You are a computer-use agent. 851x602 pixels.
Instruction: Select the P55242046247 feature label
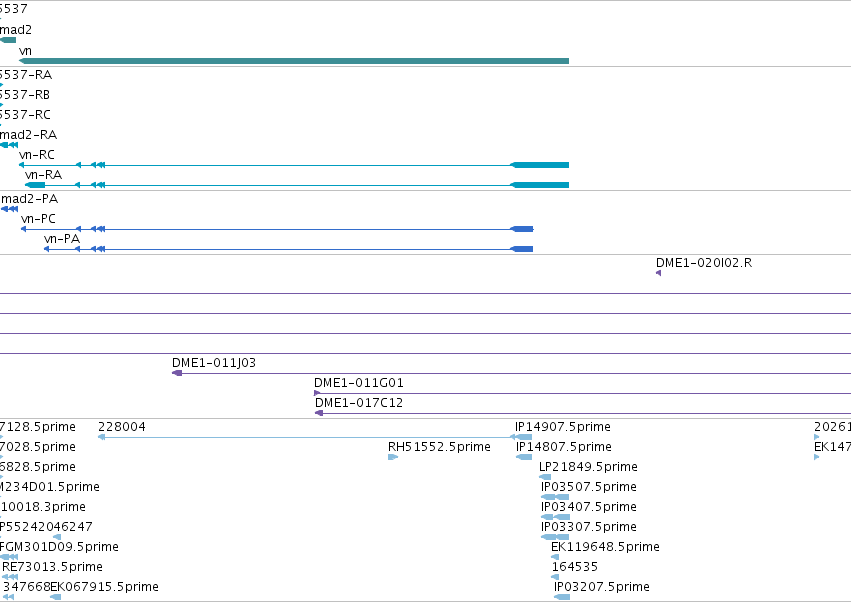(46, 527)
